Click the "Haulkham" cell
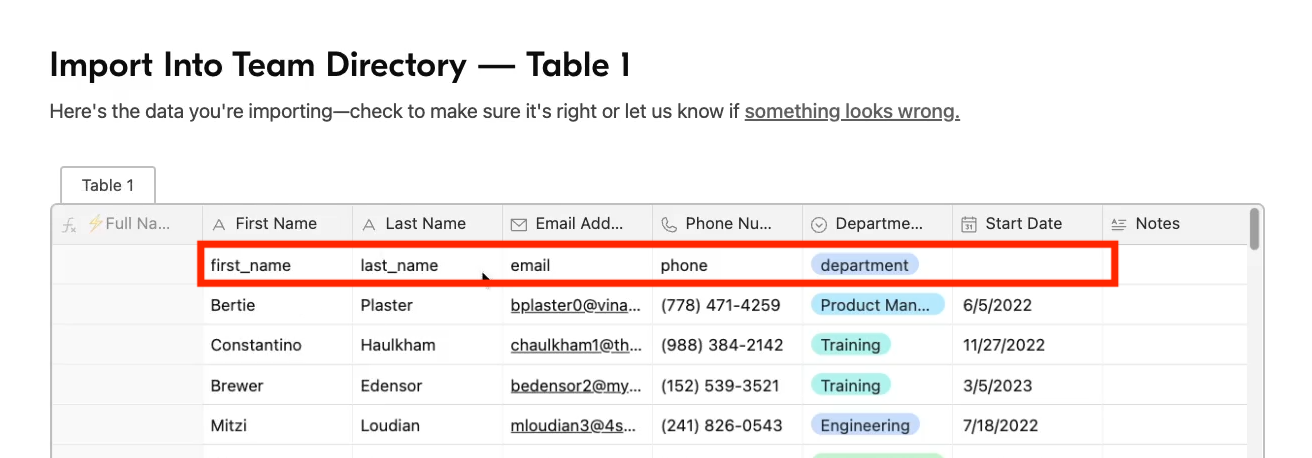The image size is (1312, 458). pyautogui.click(x=427, y=345)
